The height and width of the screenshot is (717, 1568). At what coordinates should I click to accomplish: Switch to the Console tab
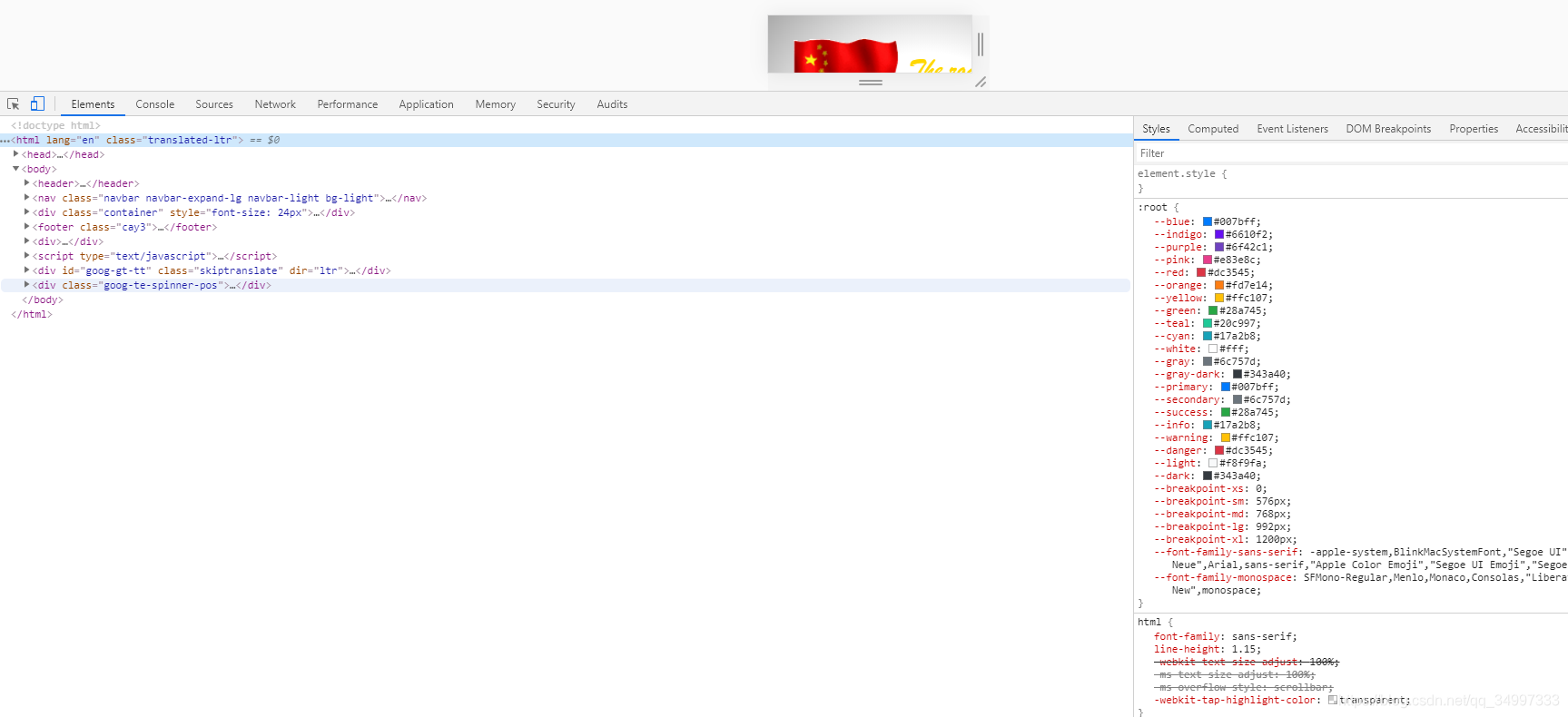154,104
